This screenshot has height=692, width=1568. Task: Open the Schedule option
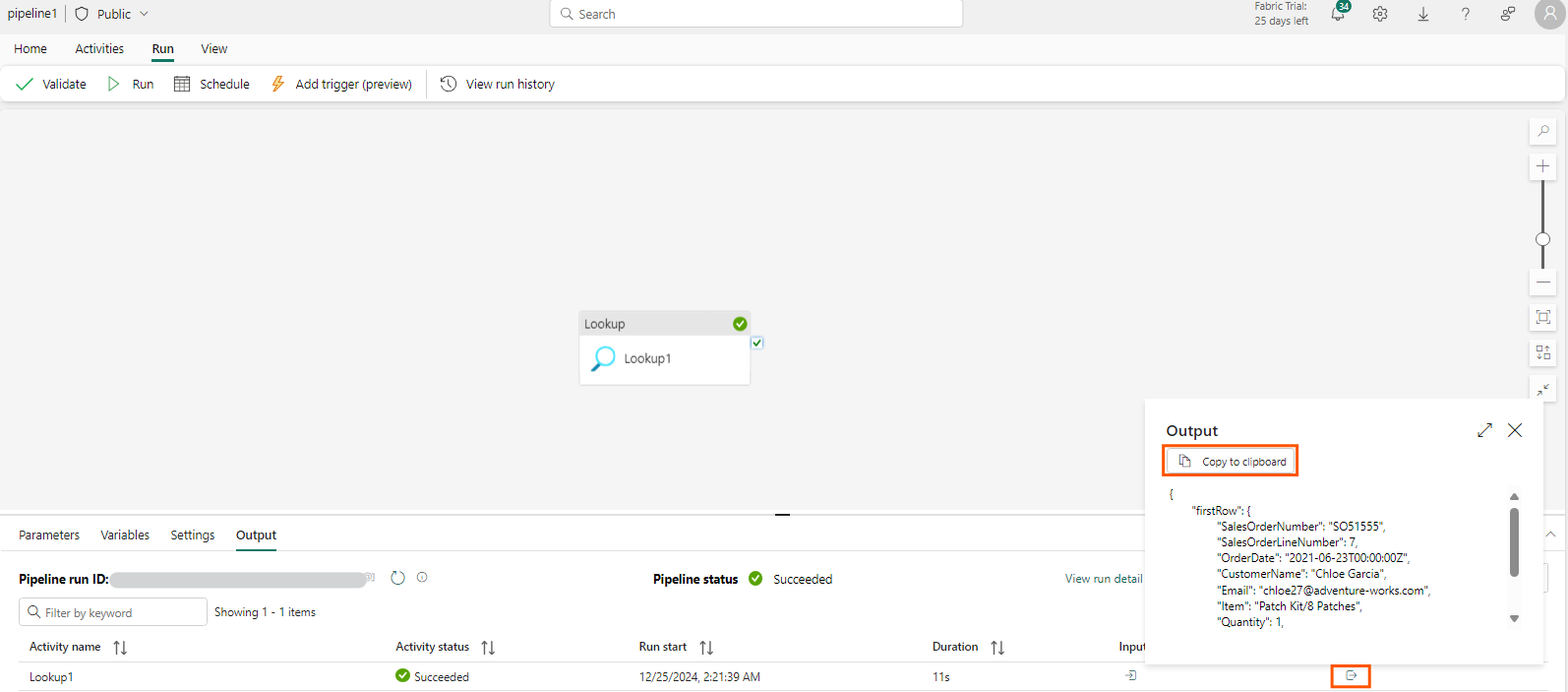(x=211, y=85)
